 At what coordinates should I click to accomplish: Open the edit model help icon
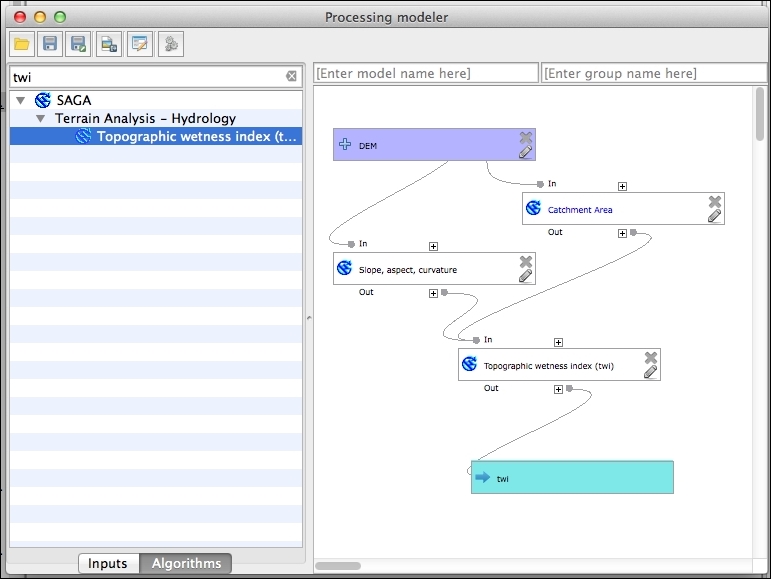coord(140,44)
